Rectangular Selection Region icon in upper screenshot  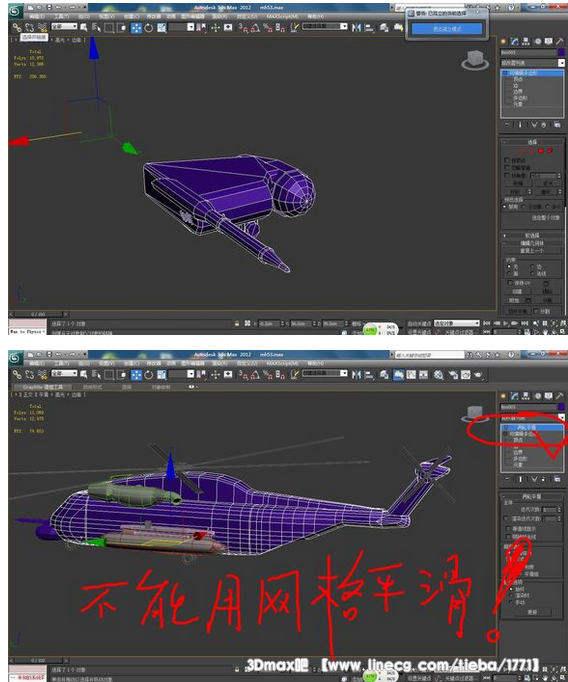(109, 28)
